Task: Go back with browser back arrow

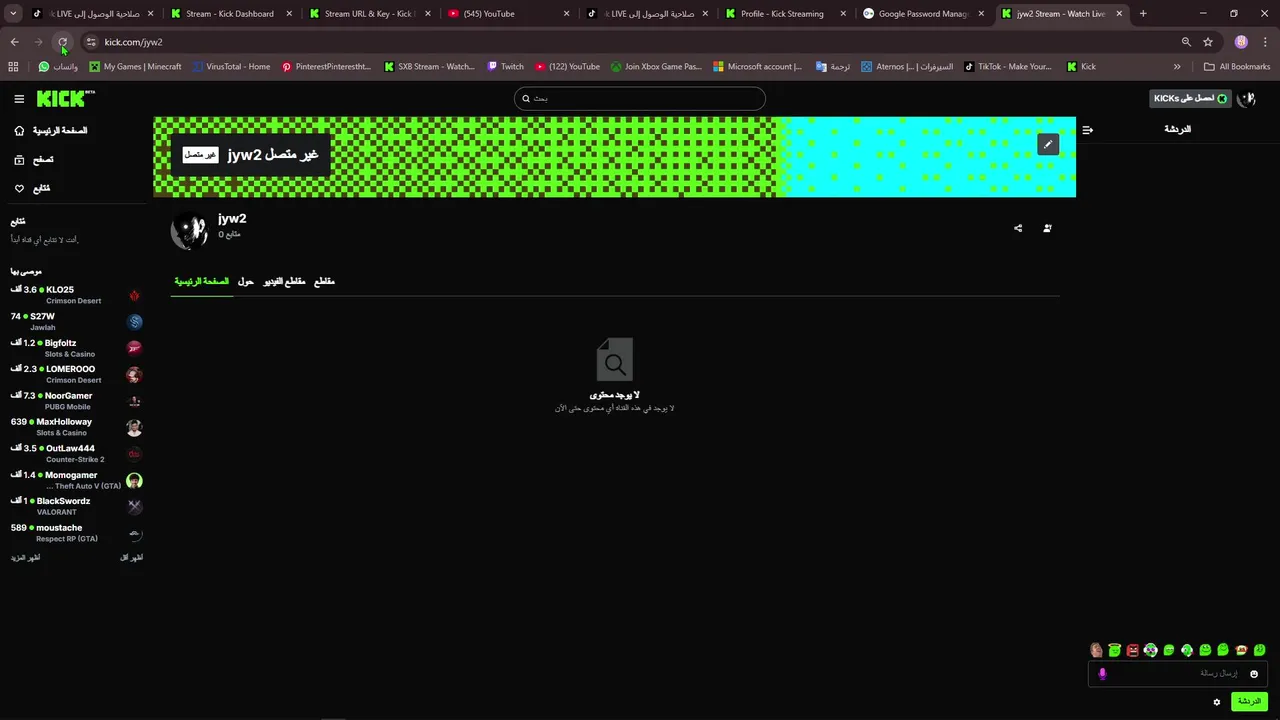Action: [15, 42]
